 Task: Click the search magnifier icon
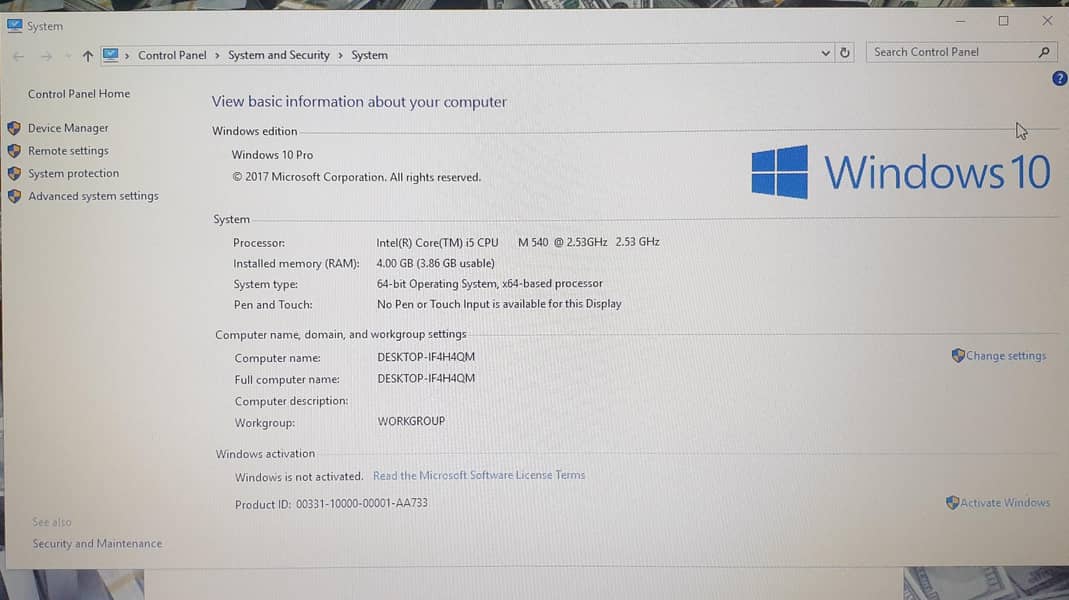[x=1044, y=52]
